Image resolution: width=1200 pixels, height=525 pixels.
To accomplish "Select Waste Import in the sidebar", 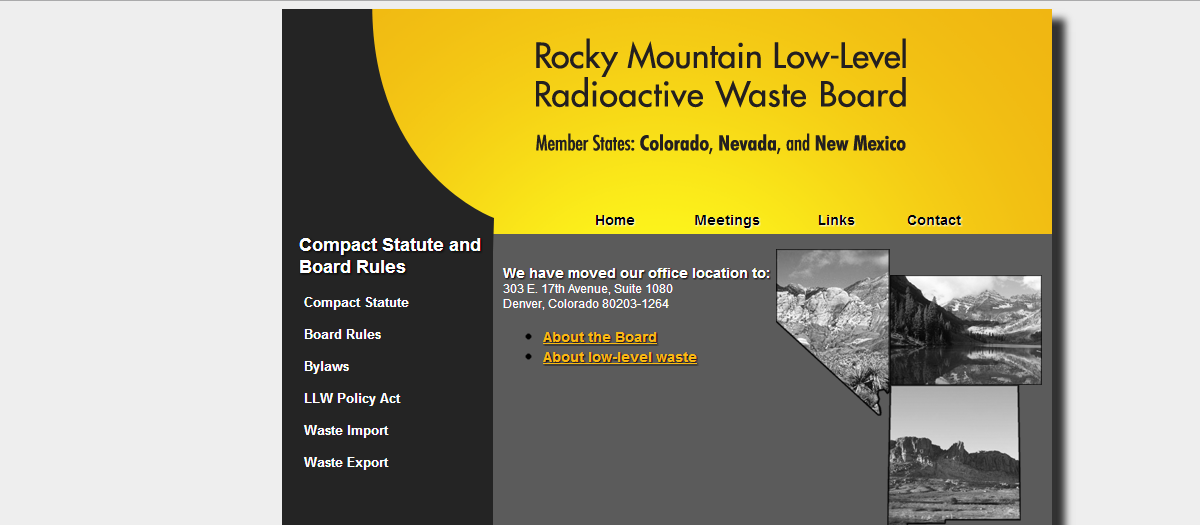I will click(x=346, y=430).
